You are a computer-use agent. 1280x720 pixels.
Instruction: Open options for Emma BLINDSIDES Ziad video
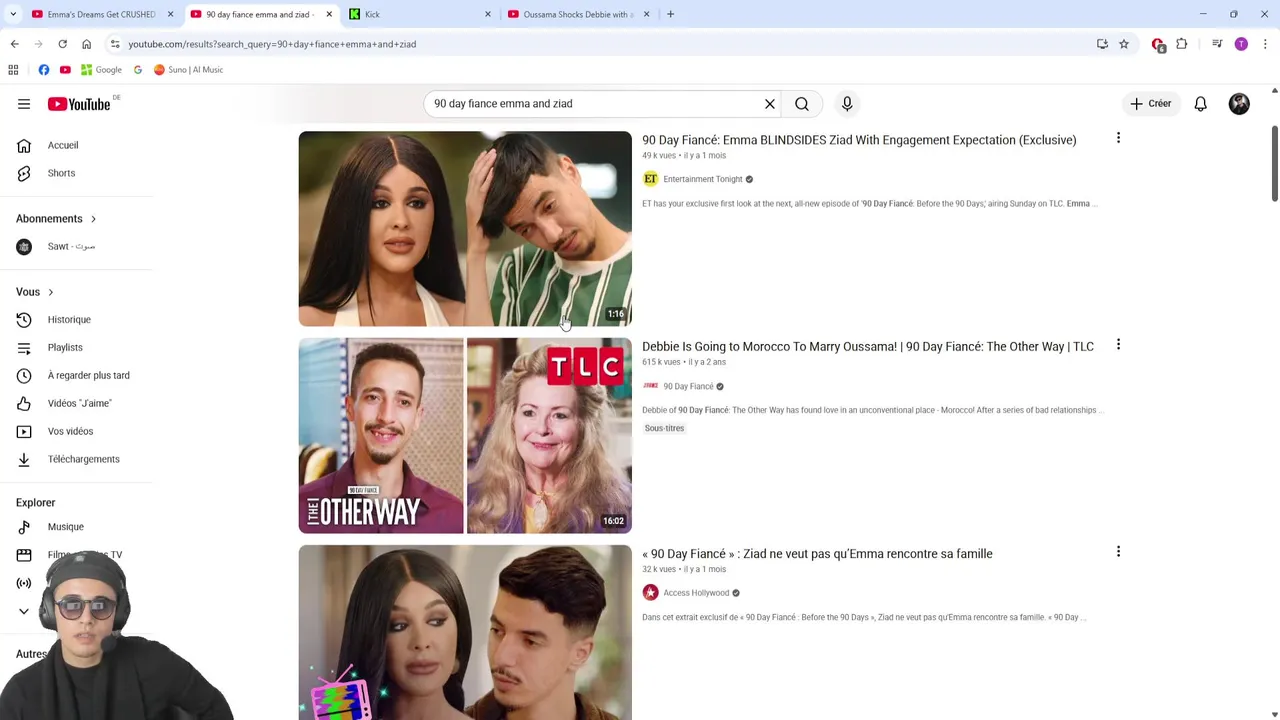1118,138
